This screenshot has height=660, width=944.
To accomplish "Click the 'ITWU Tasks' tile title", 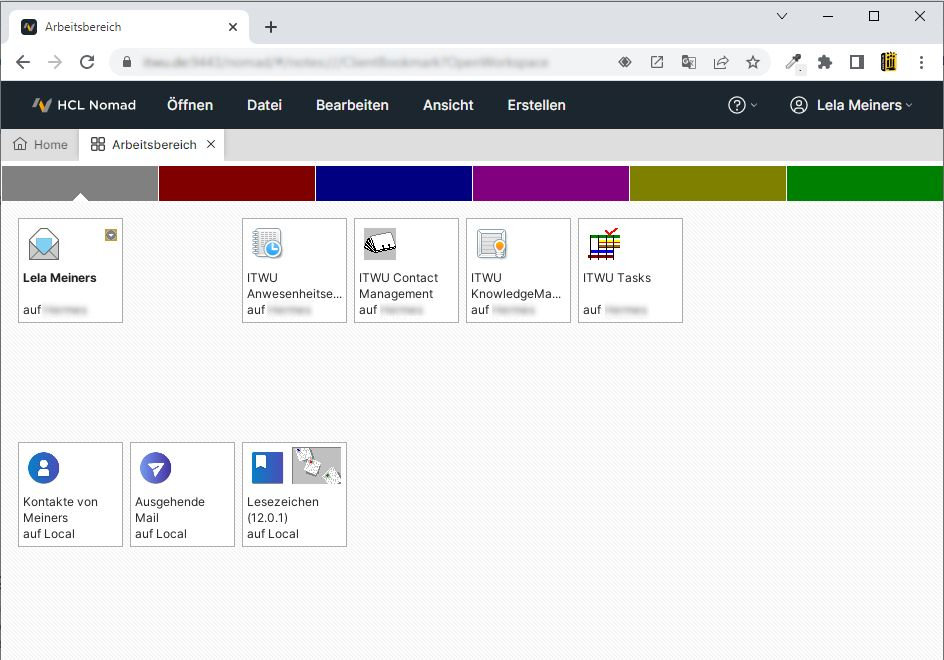I will point(617,278).
